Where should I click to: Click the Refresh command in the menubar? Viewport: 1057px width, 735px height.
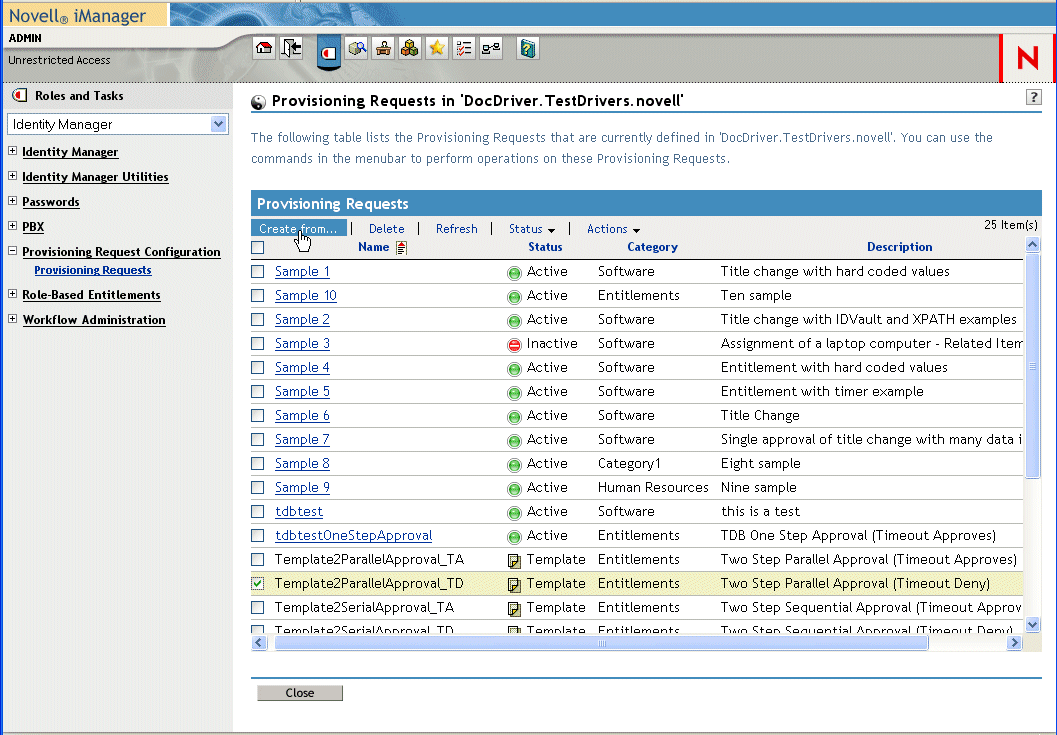pyautogui.click(x=456, y=229)
